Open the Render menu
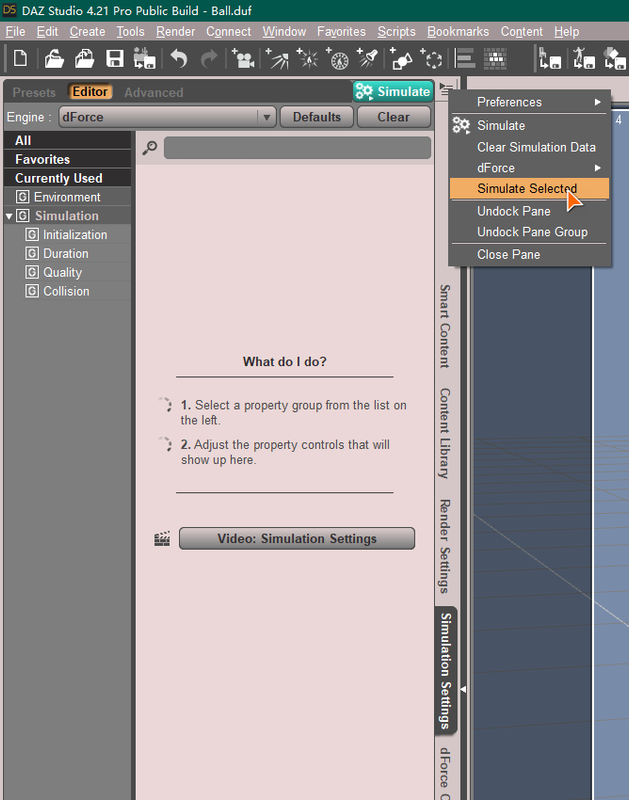The height and width of the screenshot is (800, 629). click(175, 32)
